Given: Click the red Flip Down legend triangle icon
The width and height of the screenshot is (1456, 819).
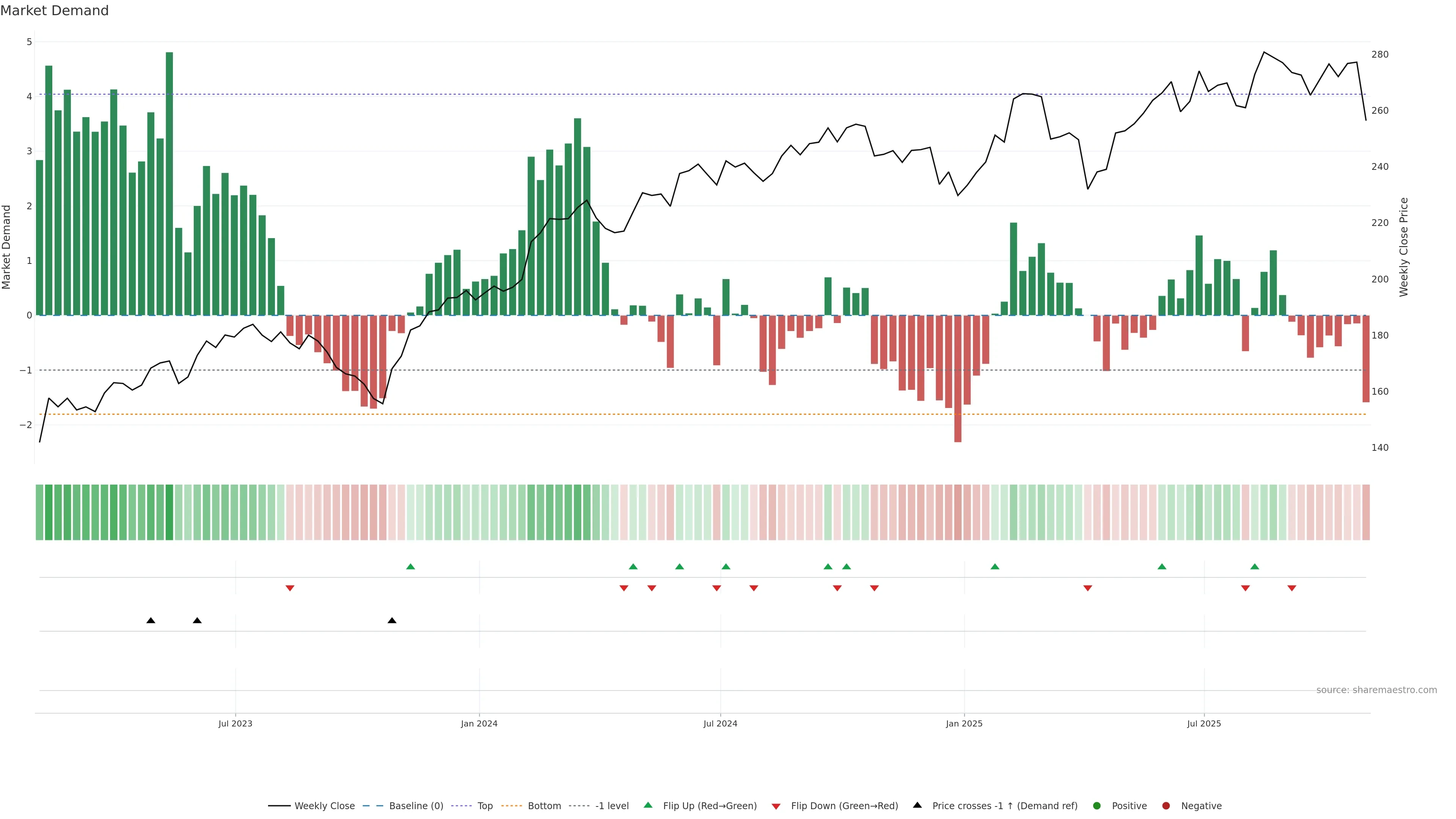Looking at the screenshot, I should [776, 806].
